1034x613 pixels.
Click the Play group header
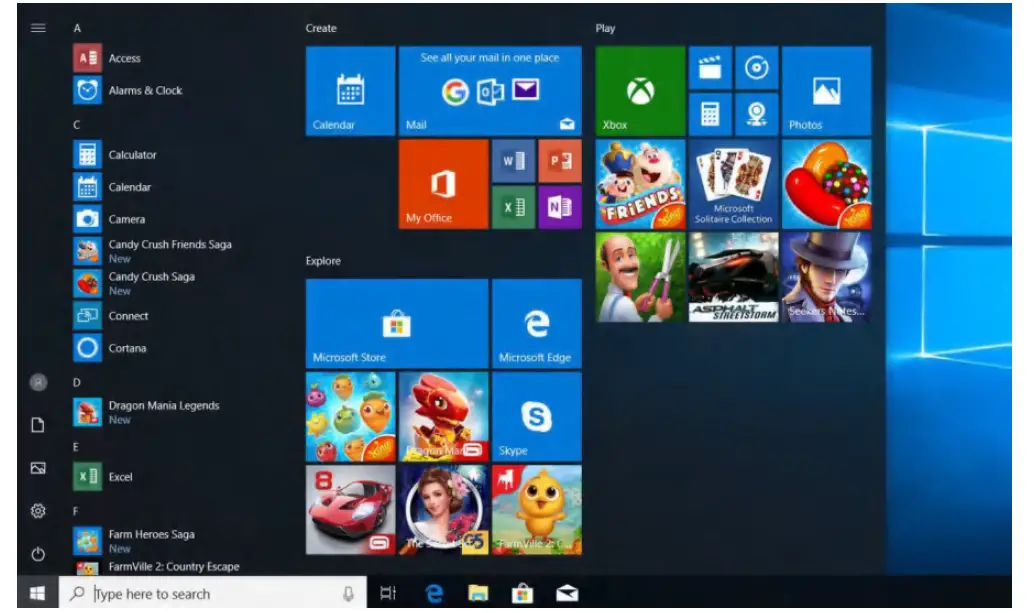(x=605, y=28)
